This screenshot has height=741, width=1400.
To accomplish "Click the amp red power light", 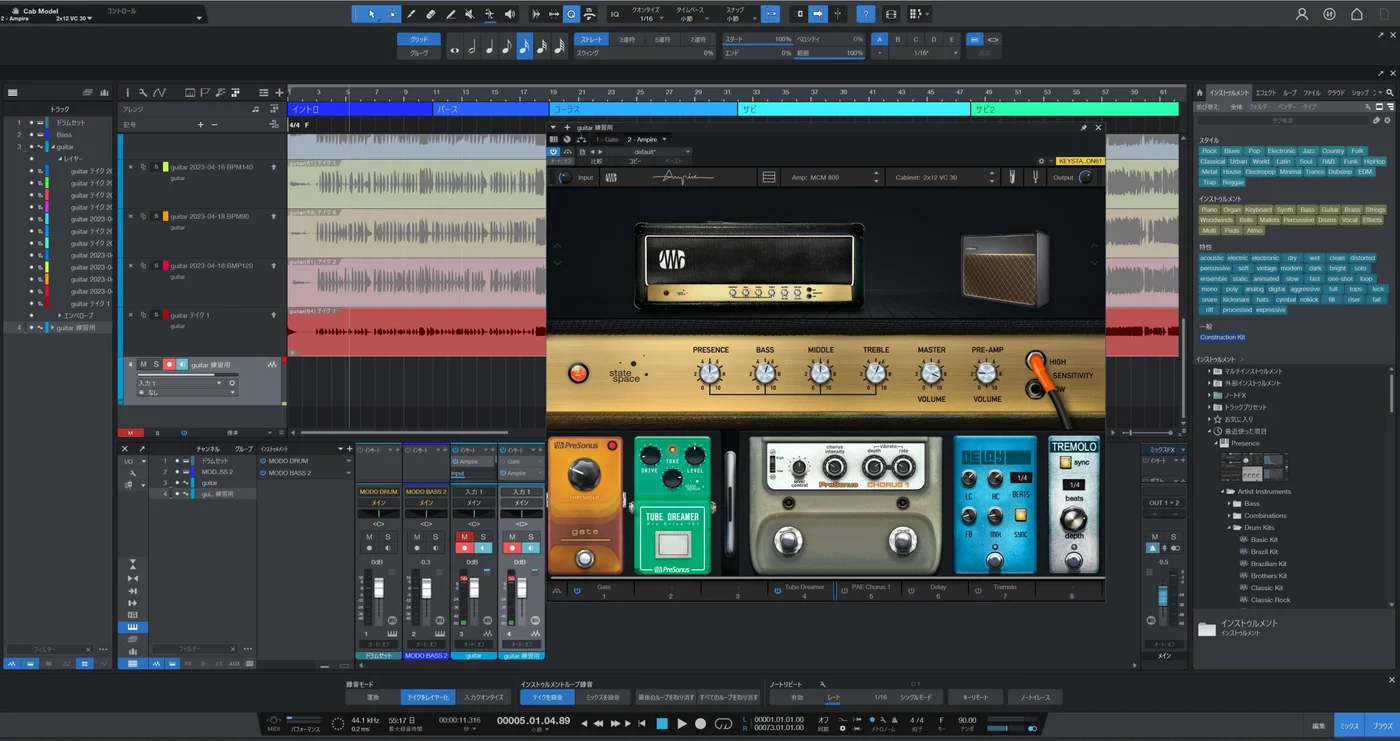I will (578, 374).
